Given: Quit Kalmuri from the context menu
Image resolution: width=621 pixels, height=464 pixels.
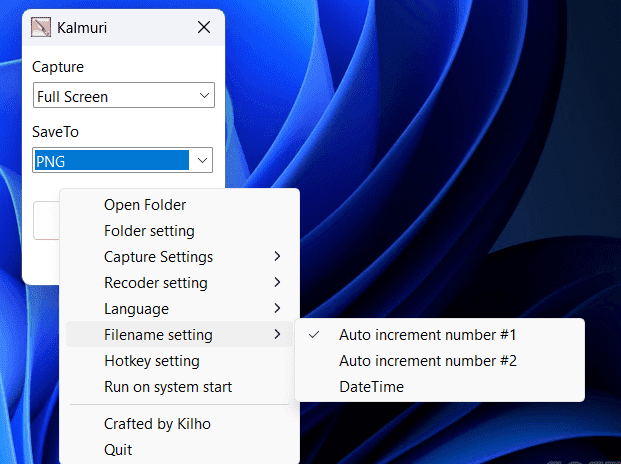Looking at the screenshot, I should [118, 450].
